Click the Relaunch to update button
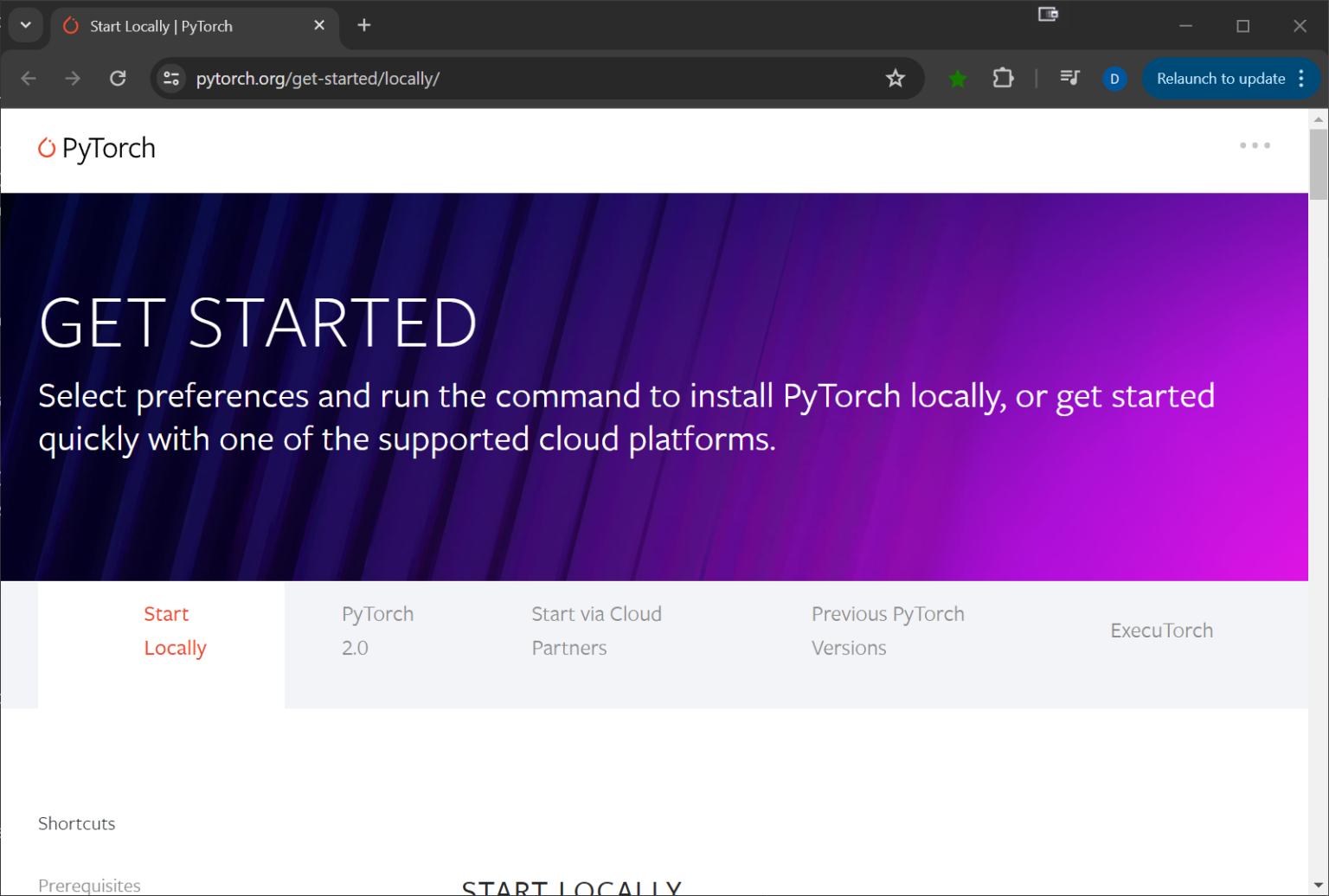This screenshot has height=896, width=1329. 1220,79
